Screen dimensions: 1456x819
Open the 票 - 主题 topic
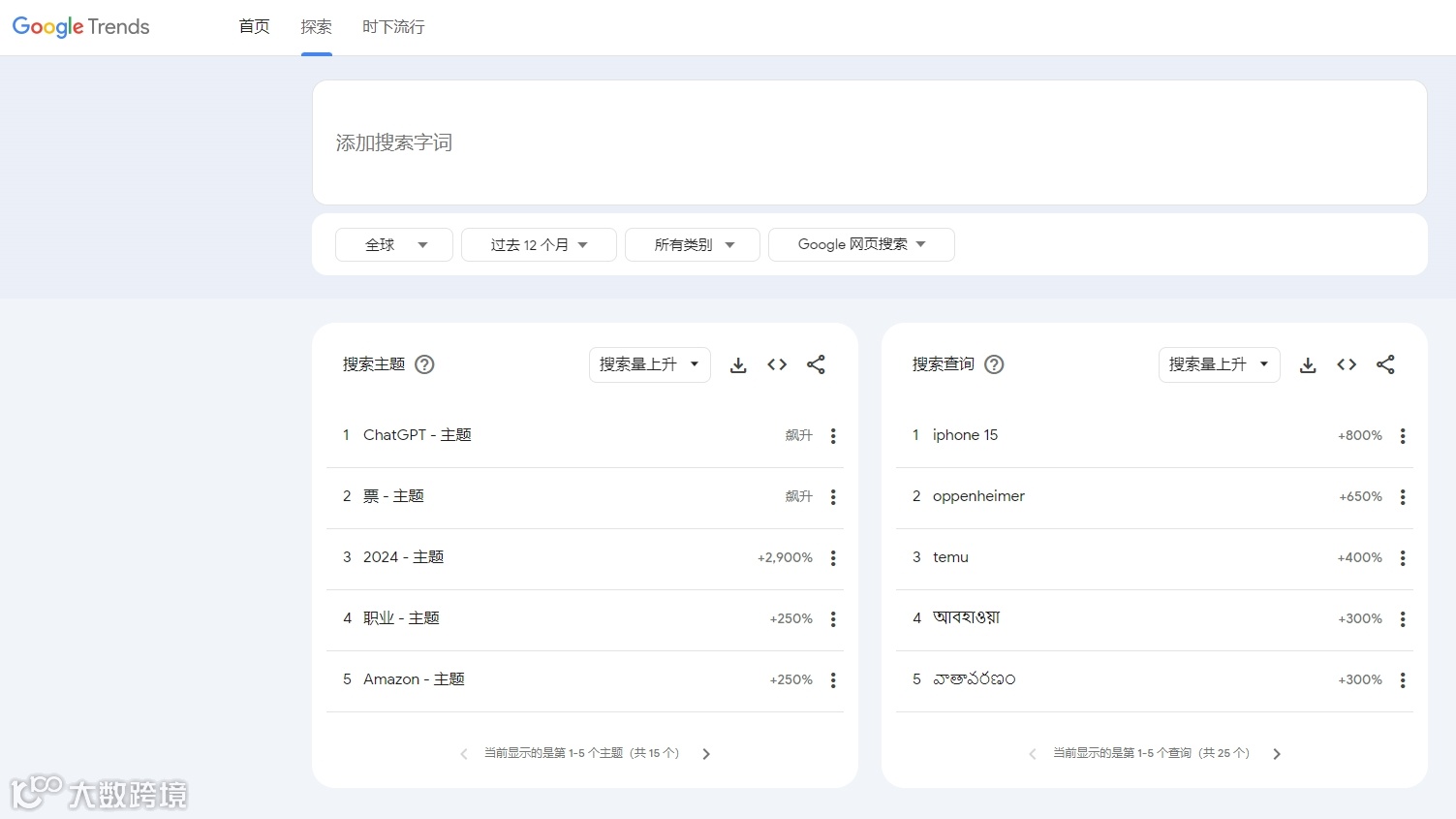click(393, 496)
